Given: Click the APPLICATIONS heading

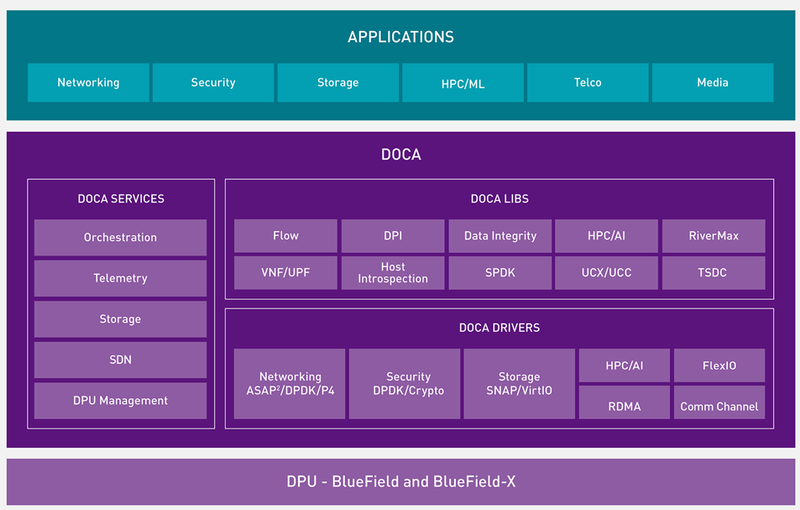Looking at the screenshot, I should click(401, 37).
